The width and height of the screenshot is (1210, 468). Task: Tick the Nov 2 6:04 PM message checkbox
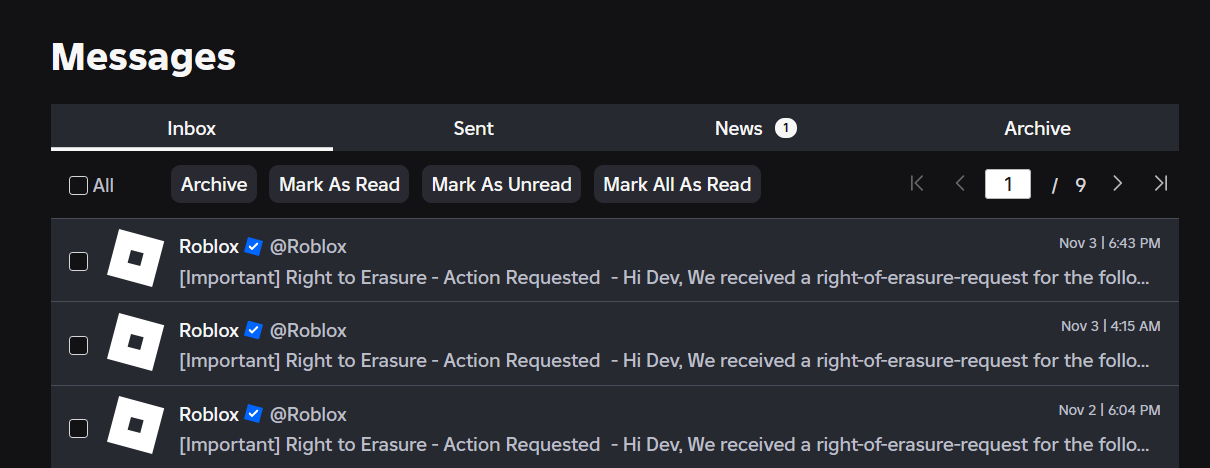[78, 429]
